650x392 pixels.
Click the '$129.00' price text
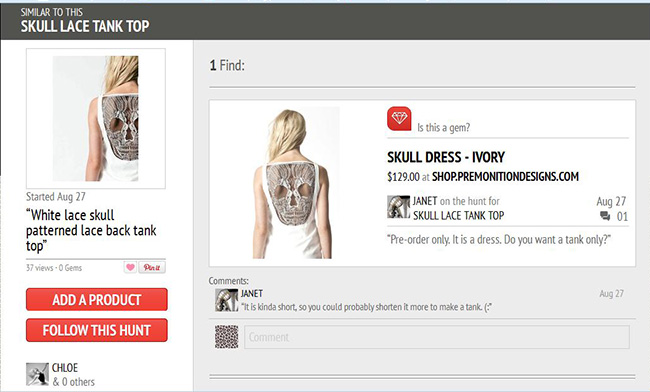403,177
